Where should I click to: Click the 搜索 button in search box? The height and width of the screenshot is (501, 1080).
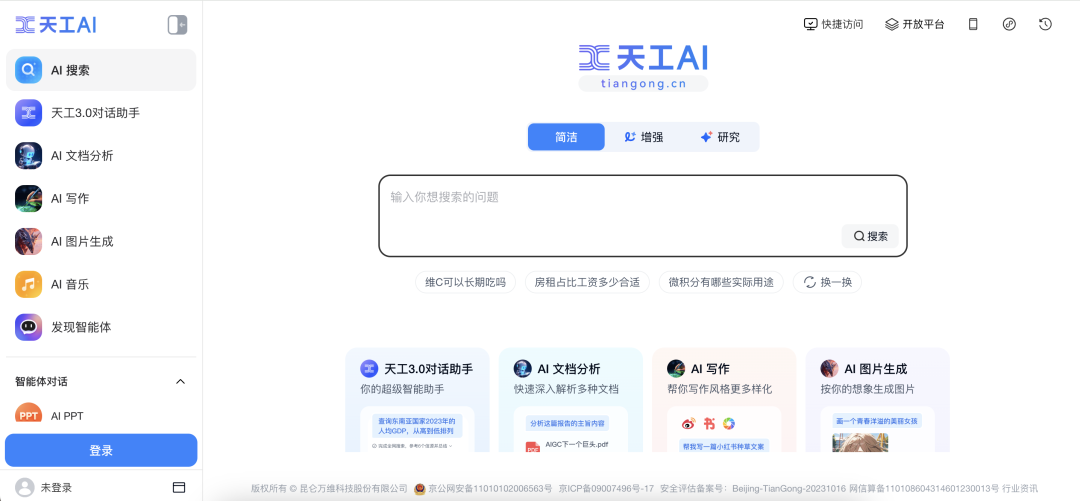tap(870, 236)
